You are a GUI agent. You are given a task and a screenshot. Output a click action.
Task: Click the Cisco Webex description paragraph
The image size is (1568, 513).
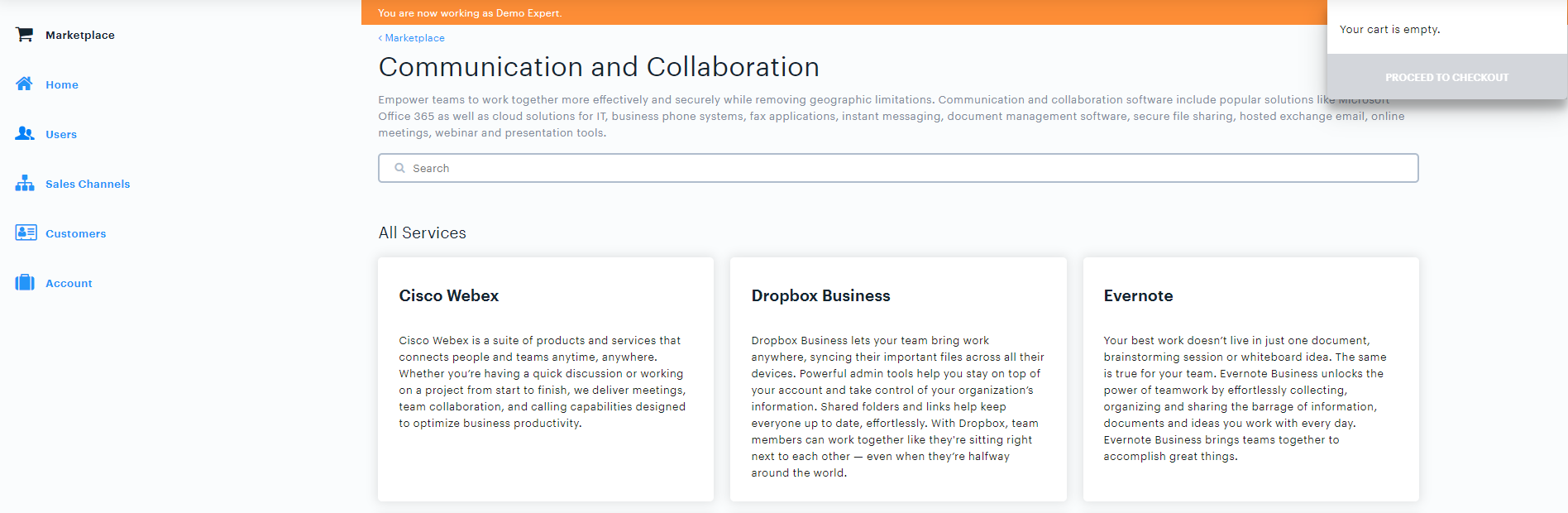click(543, 382)
